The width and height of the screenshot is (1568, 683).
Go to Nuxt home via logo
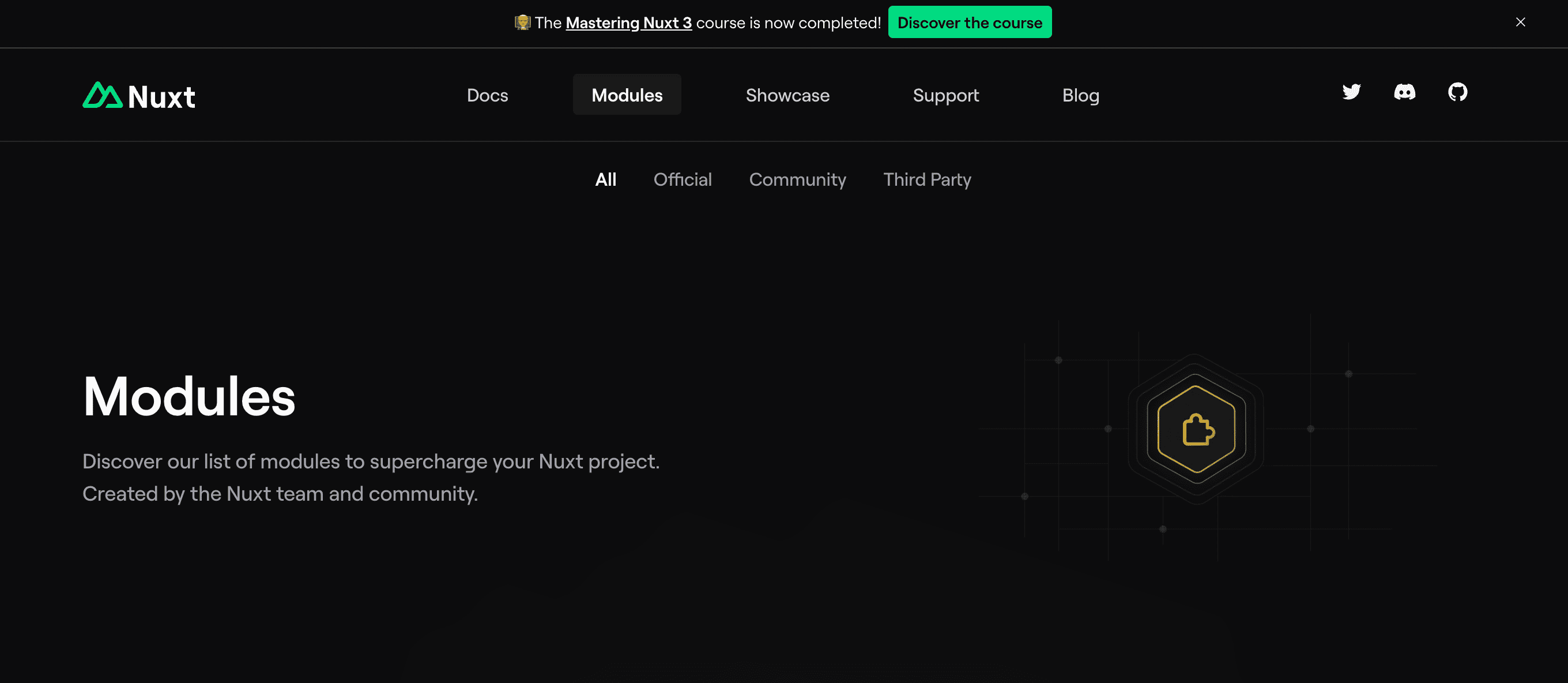tap(139, 96)
